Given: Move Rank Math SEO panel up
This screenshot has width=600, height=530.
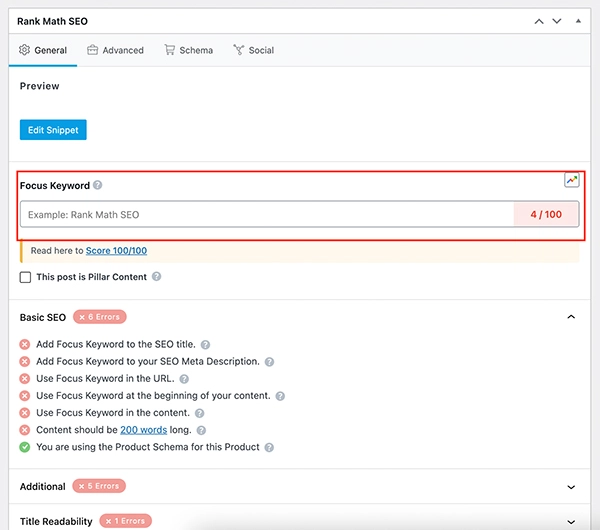Looking at the screenshot, I should click(539, 20).
